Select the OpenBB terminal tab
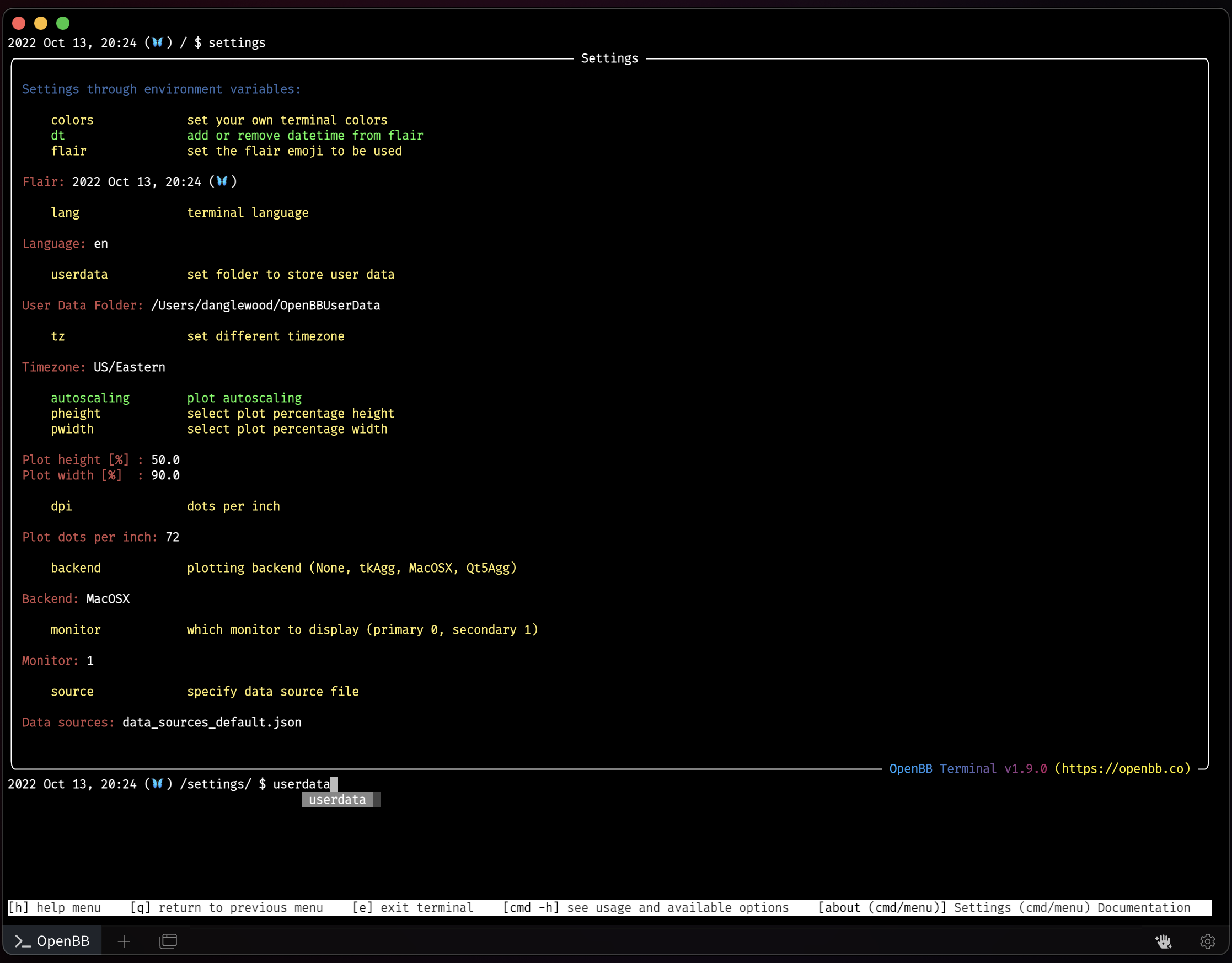Viewport: 1232px width, 963px height. click(52, 941)
